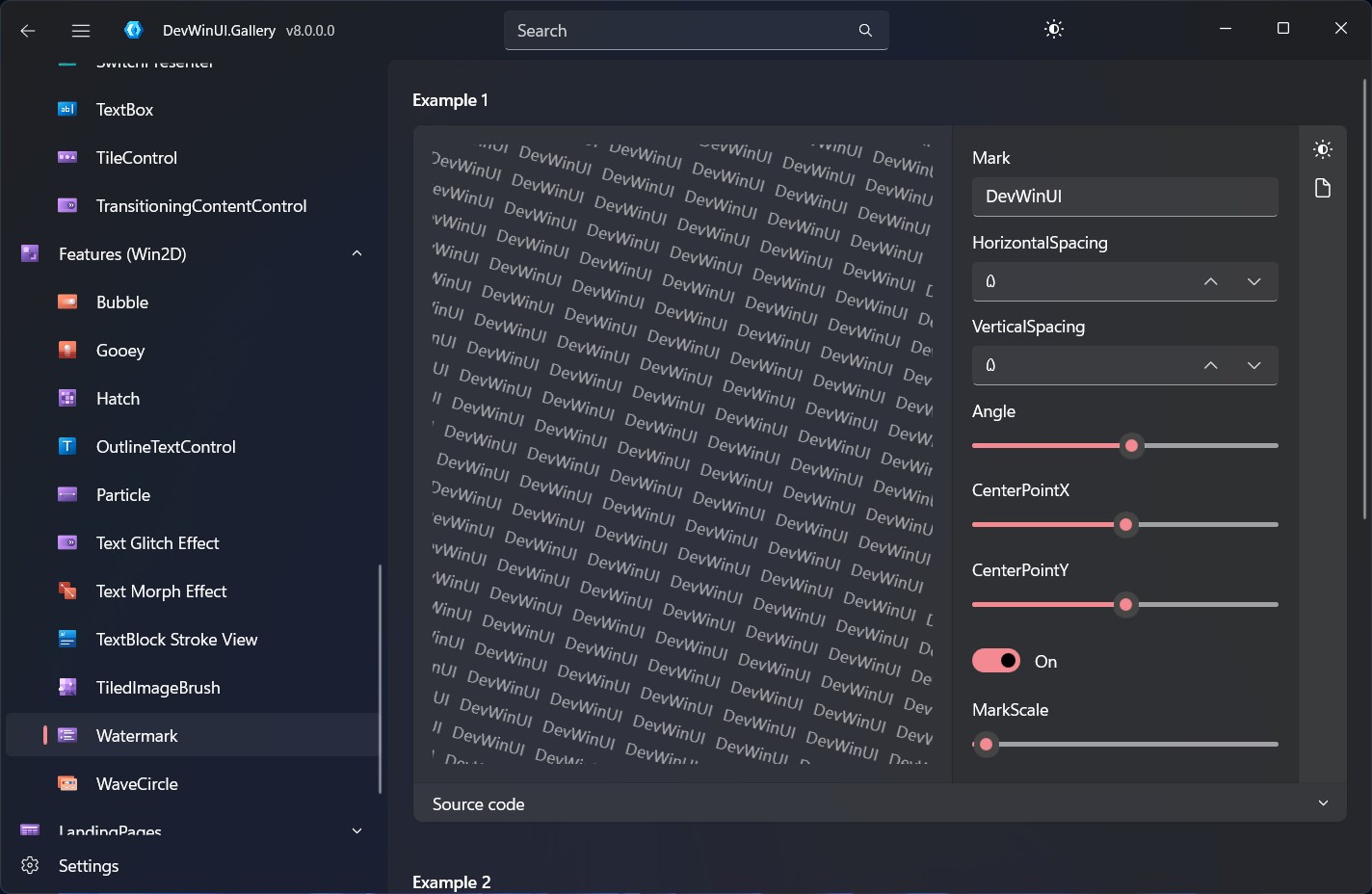
Task: Click the Angle slider thumb
Action: tap(1132, 445)
